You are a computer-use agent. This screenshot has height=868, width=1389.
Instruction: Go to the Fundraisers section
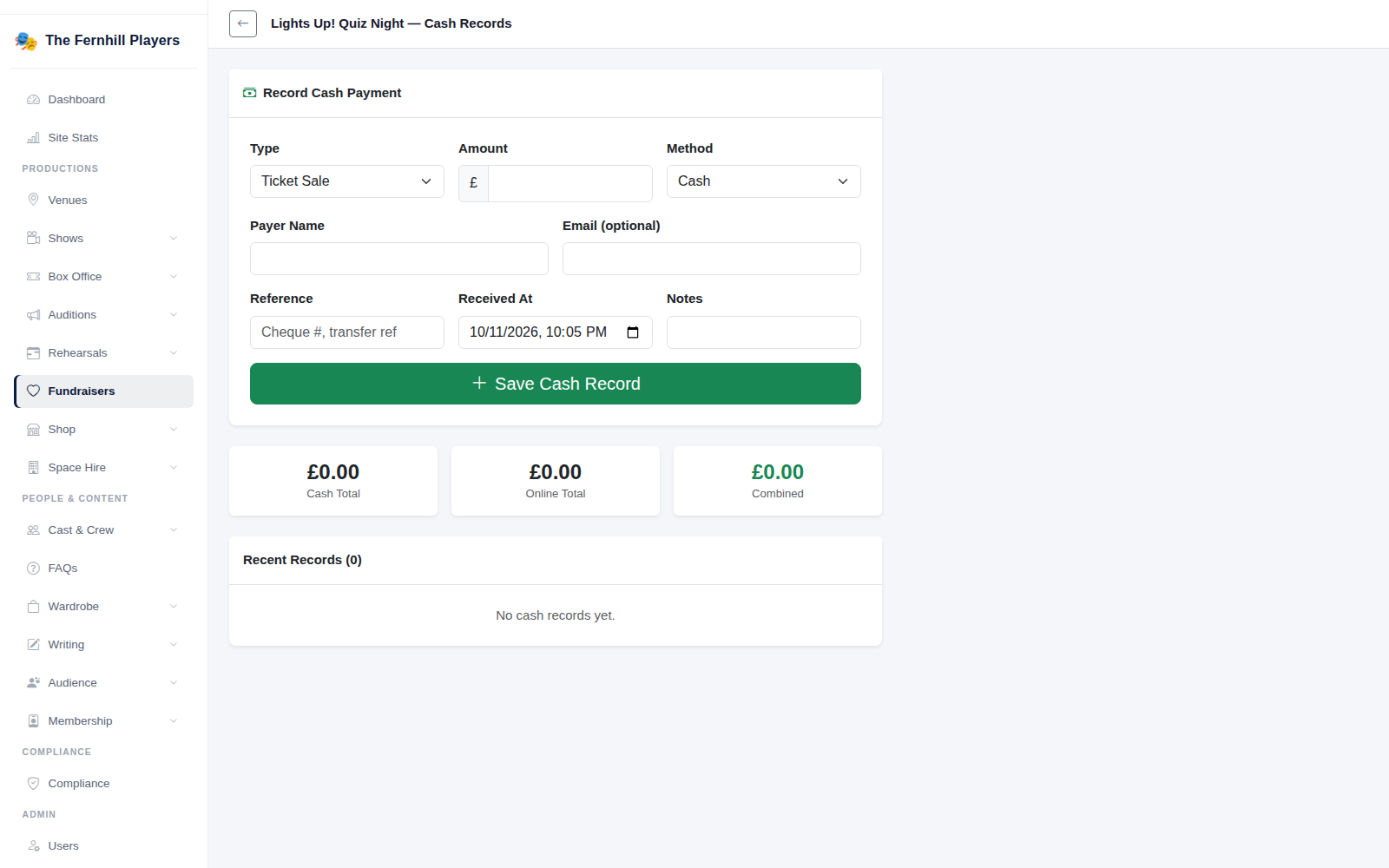pyautogui.click(x=103, y=391)
